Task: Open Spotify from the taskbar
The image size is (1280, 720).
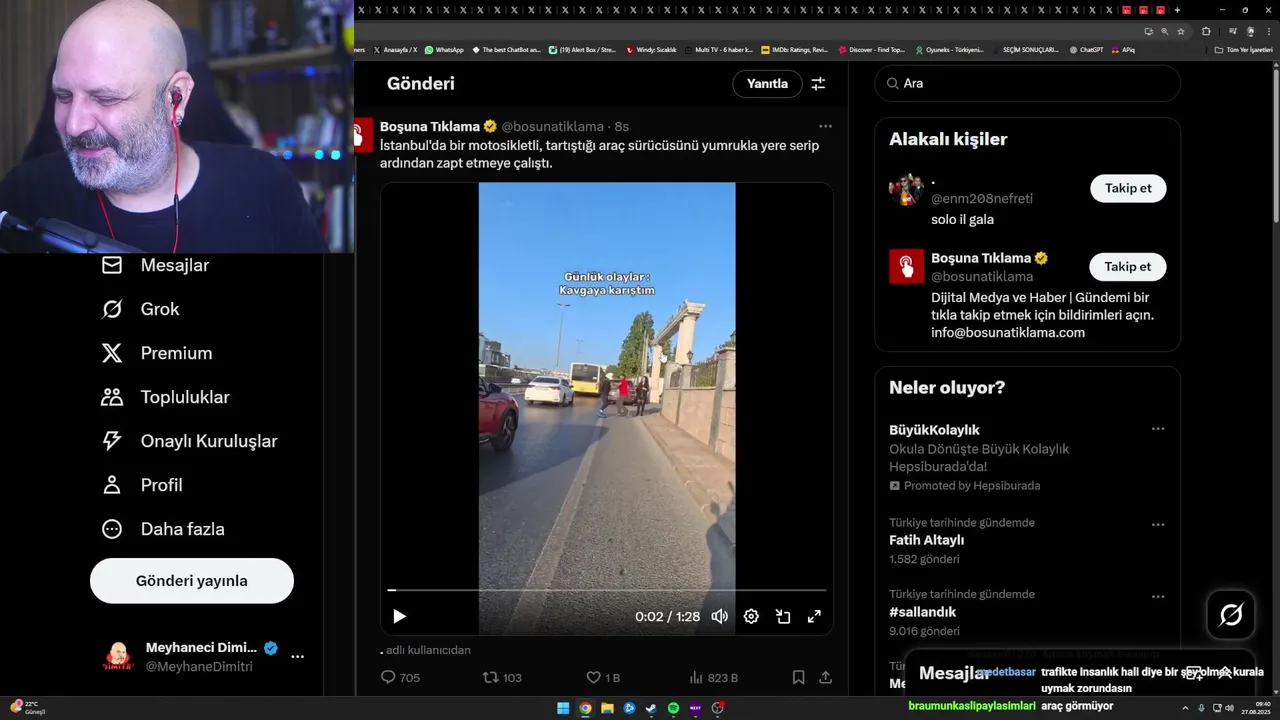Action: pos(673,708)
